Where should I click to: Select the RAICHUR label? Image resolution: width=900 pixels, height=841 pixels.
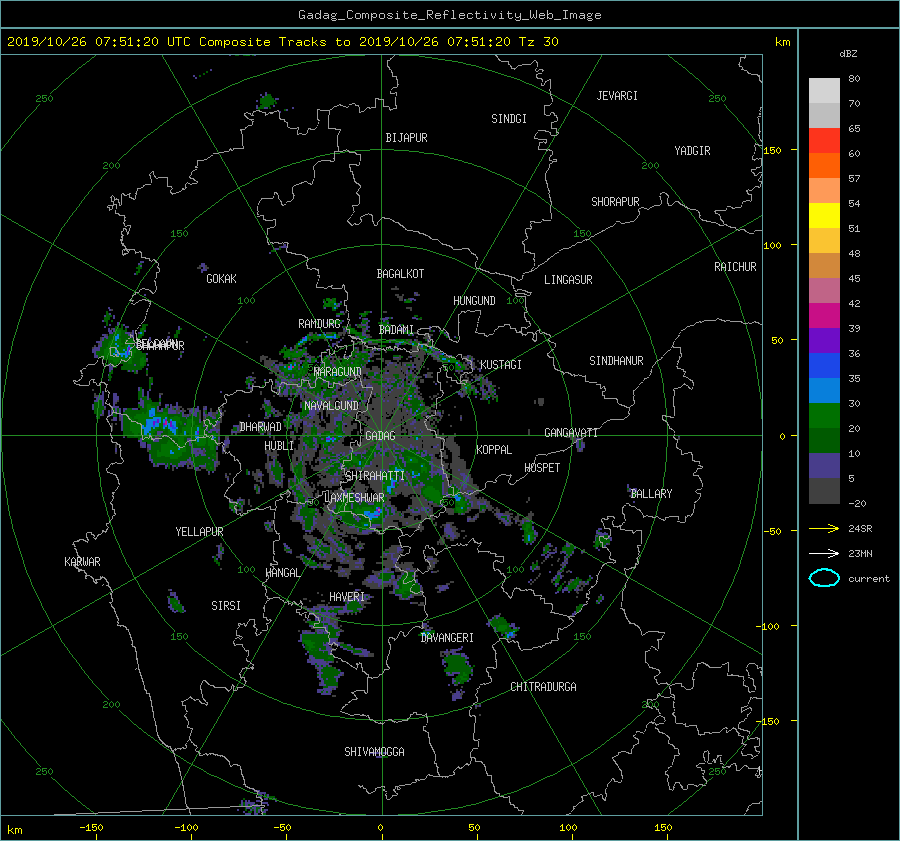(x=735, y=267)
